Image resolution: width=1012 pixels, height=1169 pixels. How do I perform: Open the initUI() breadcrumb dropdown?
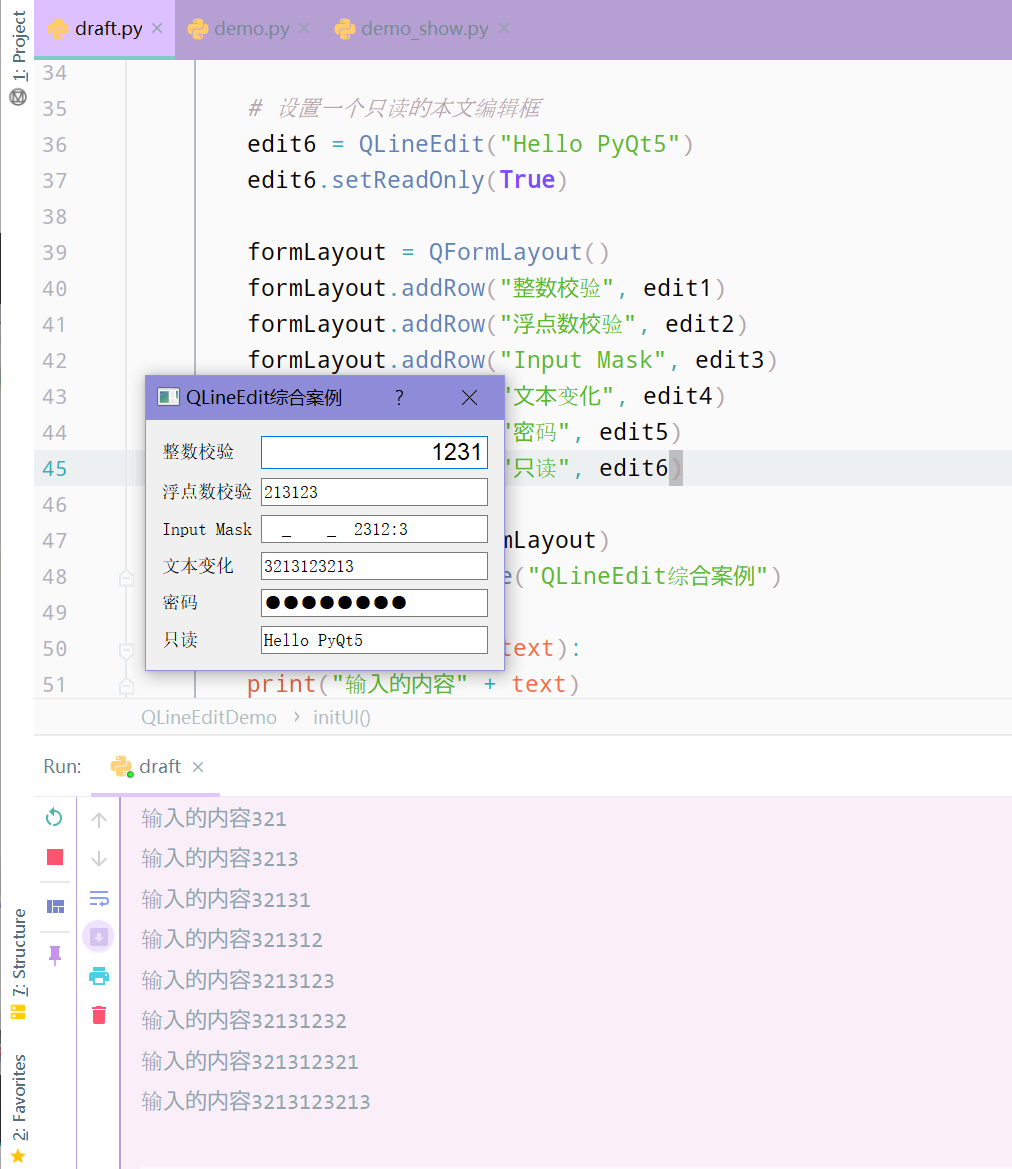(341, 717)
